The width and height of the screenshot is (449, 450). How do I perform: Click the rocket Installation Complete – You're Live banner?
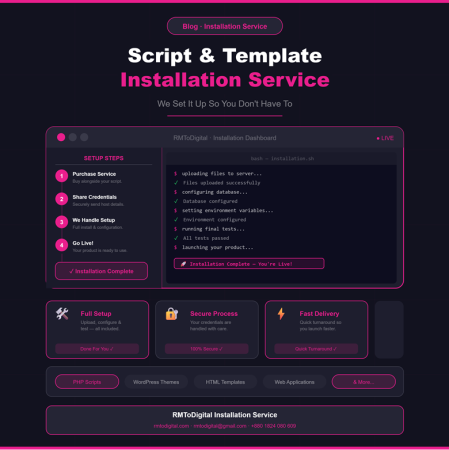pos(249,264)
